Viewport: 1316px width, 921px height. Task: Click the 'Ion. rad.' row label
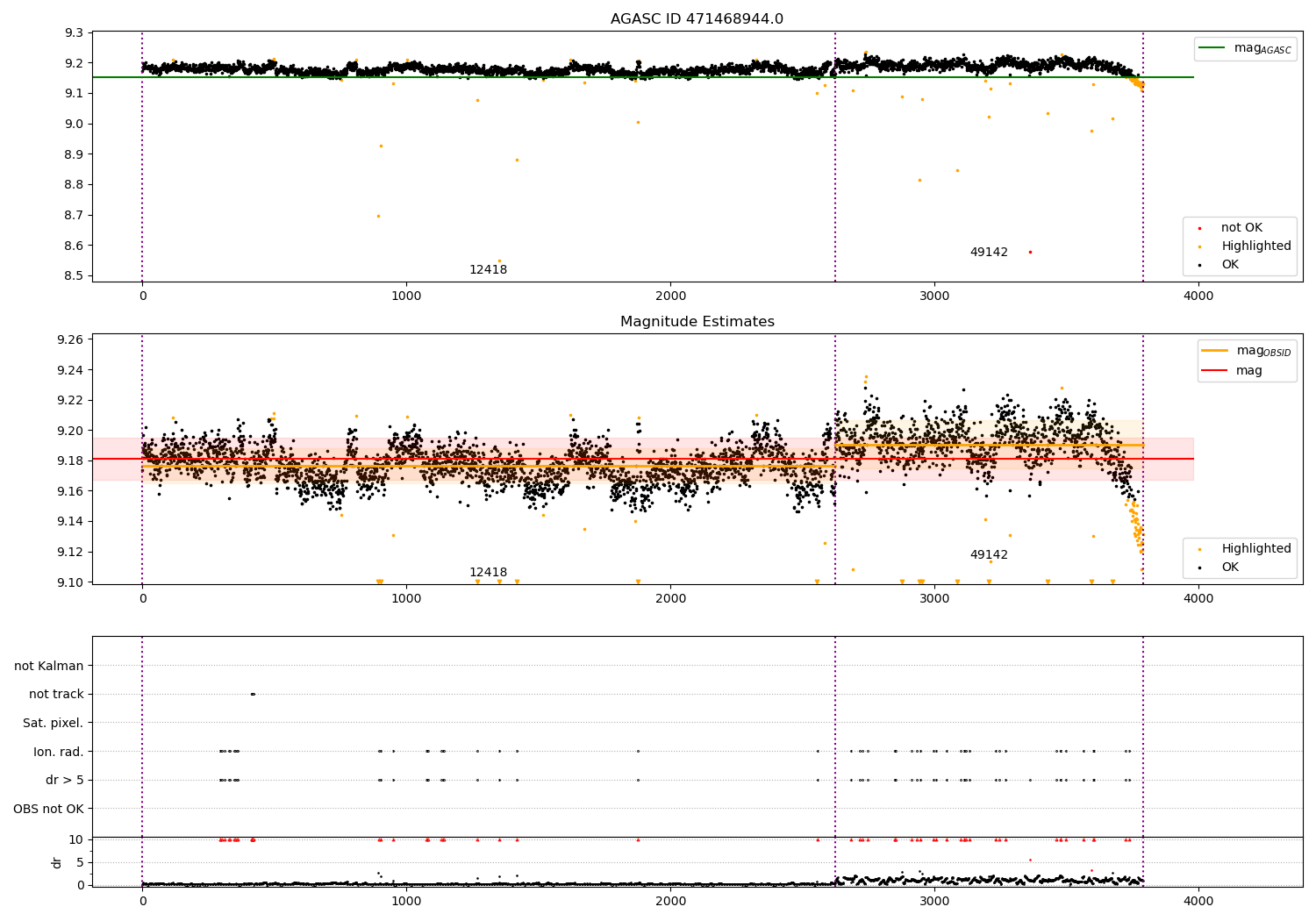coord(59,752)
